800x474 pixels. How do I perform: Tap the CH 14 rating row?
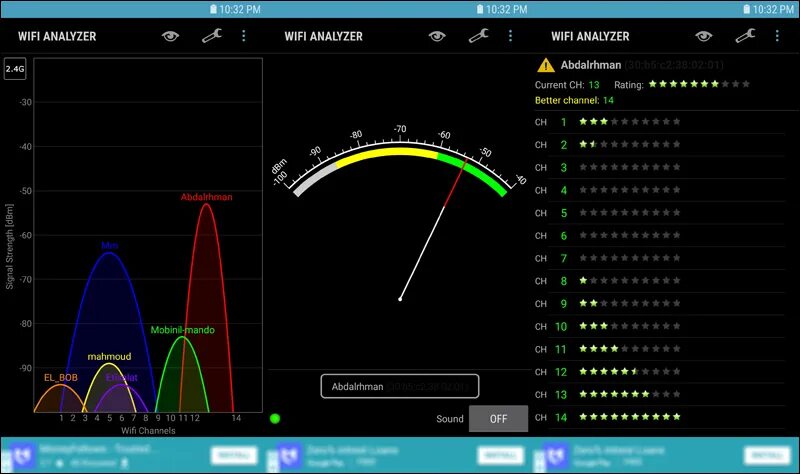click(659, 417)
